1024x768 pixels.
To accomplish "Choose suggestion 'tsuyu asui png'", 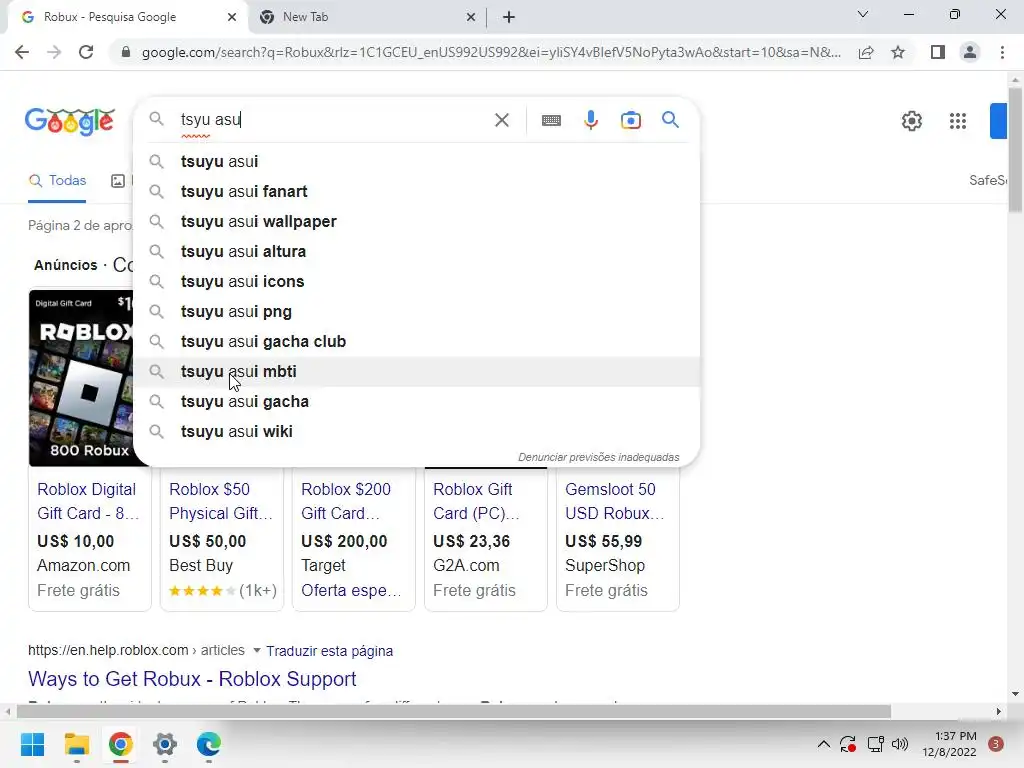I will coord(417,312).
